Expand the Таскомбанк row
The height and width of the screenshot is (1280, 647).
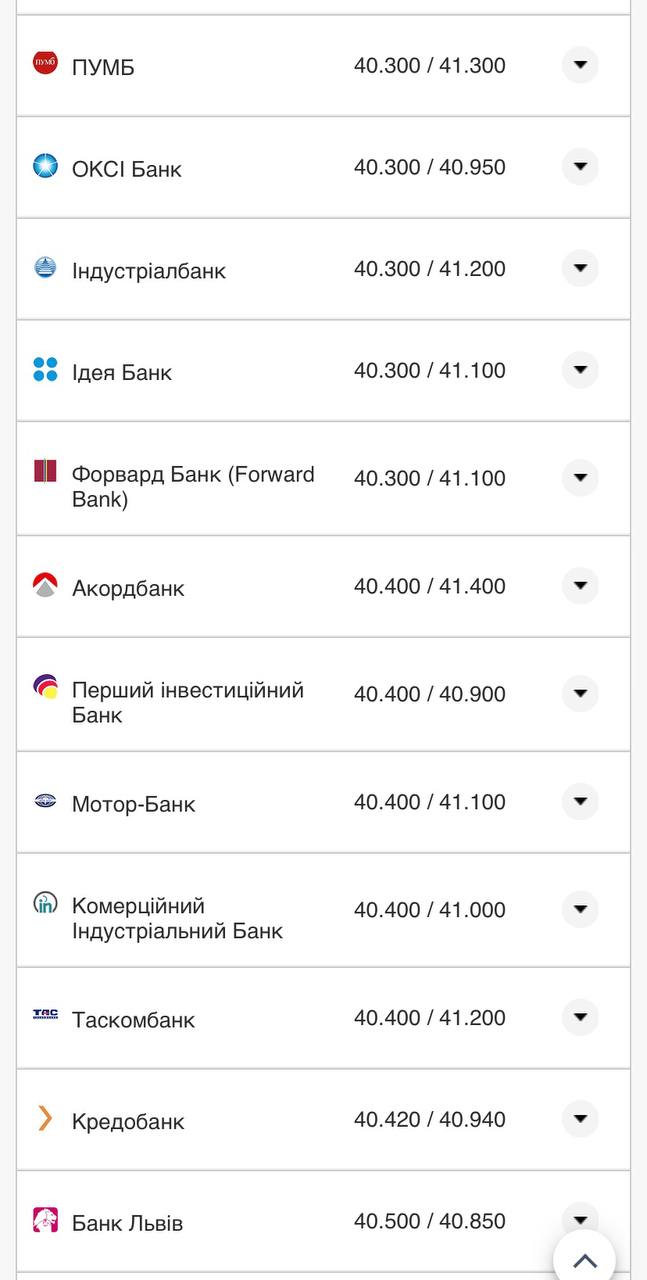point(580,1016)
